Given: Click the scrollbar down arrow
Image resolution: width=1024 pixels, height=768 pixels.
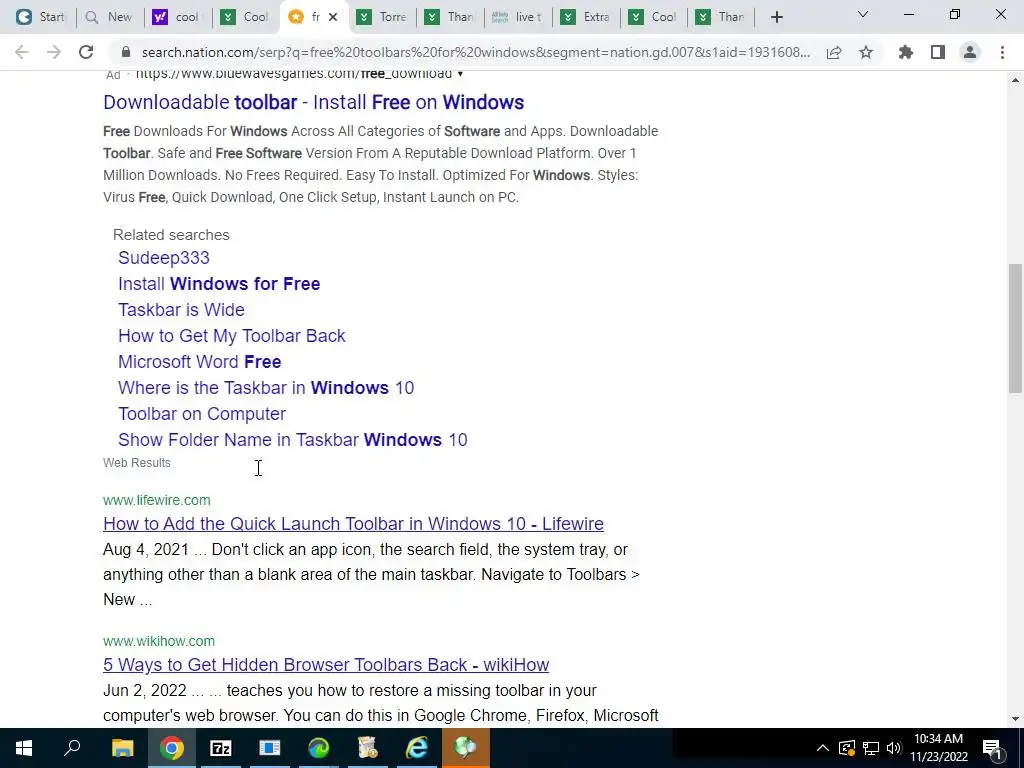Looking at the screenshot, I should coord(1015,719).
